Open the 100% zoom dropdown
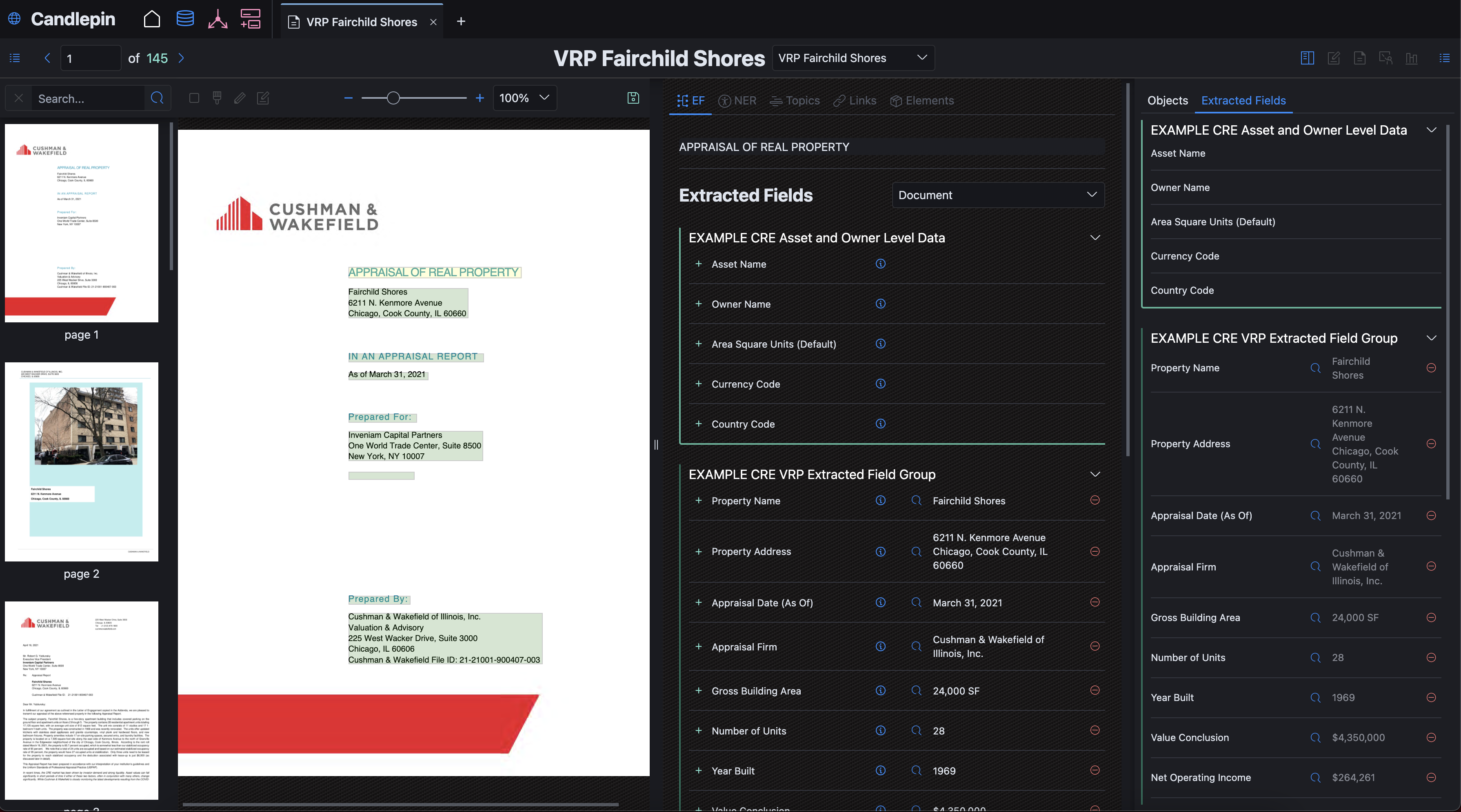 (x=525, y=98)
